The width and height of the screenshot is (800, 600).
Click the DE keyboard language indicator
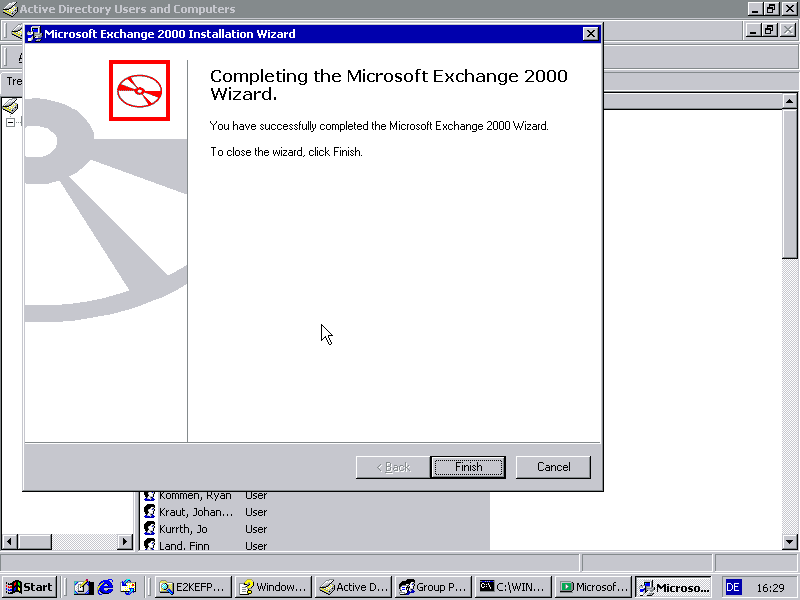(733, 587)
